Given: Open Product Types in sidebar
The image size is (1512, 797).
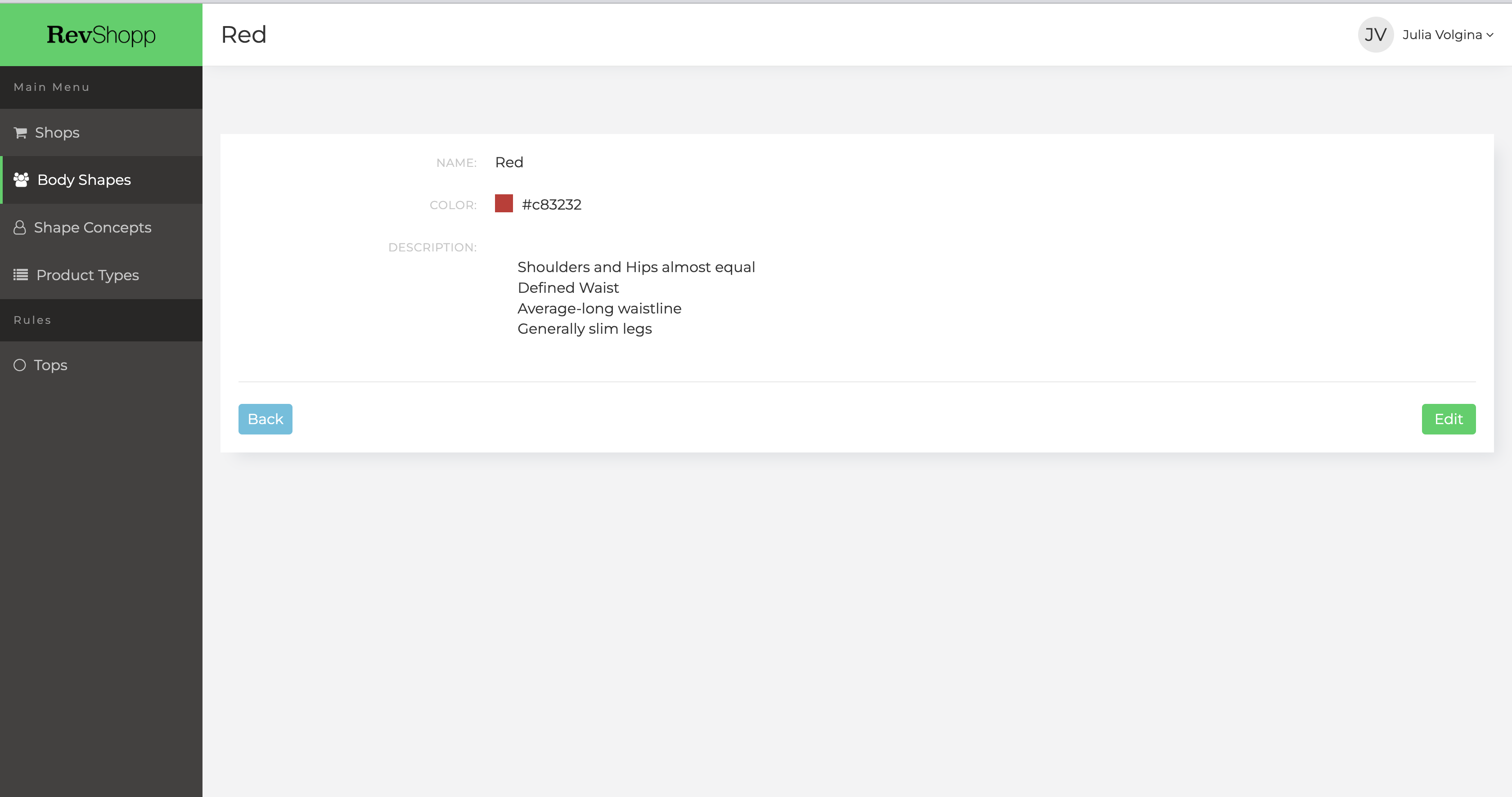Looking at the screenshot, I should pos(101,275).
